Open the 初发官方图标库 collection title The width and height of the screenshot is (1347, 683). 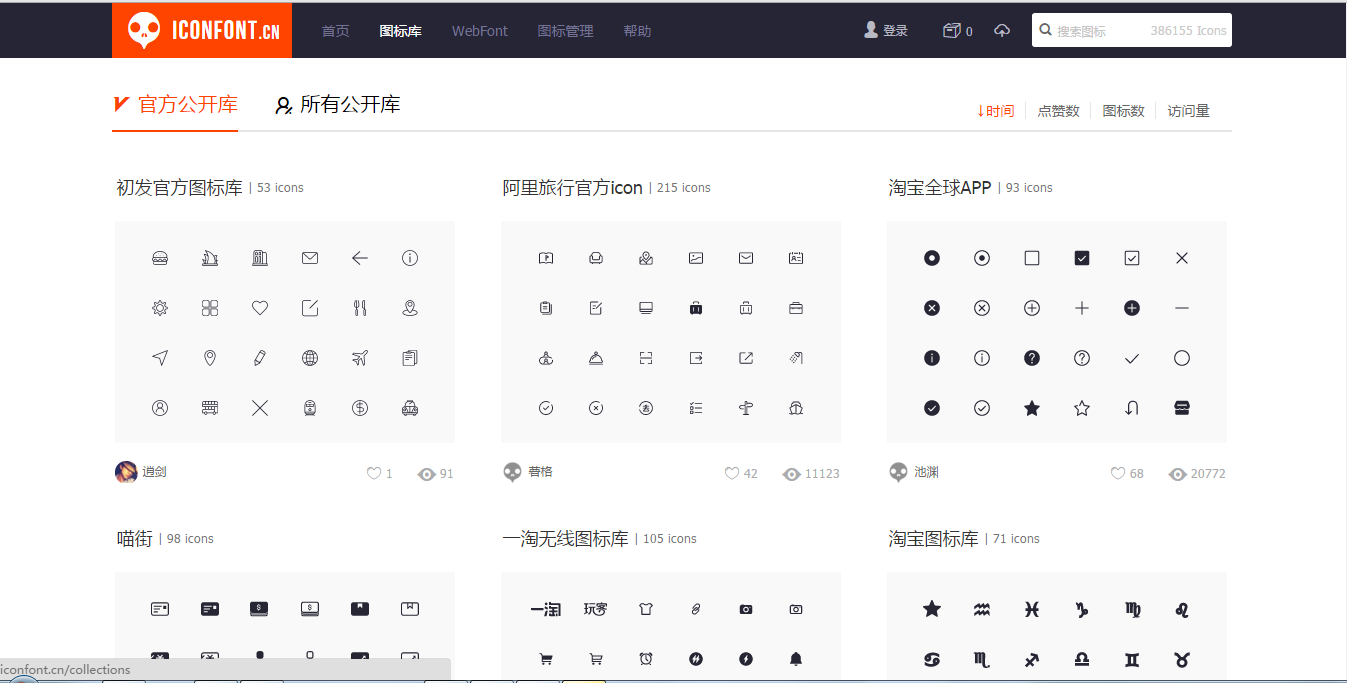click(x=180, y=187)
